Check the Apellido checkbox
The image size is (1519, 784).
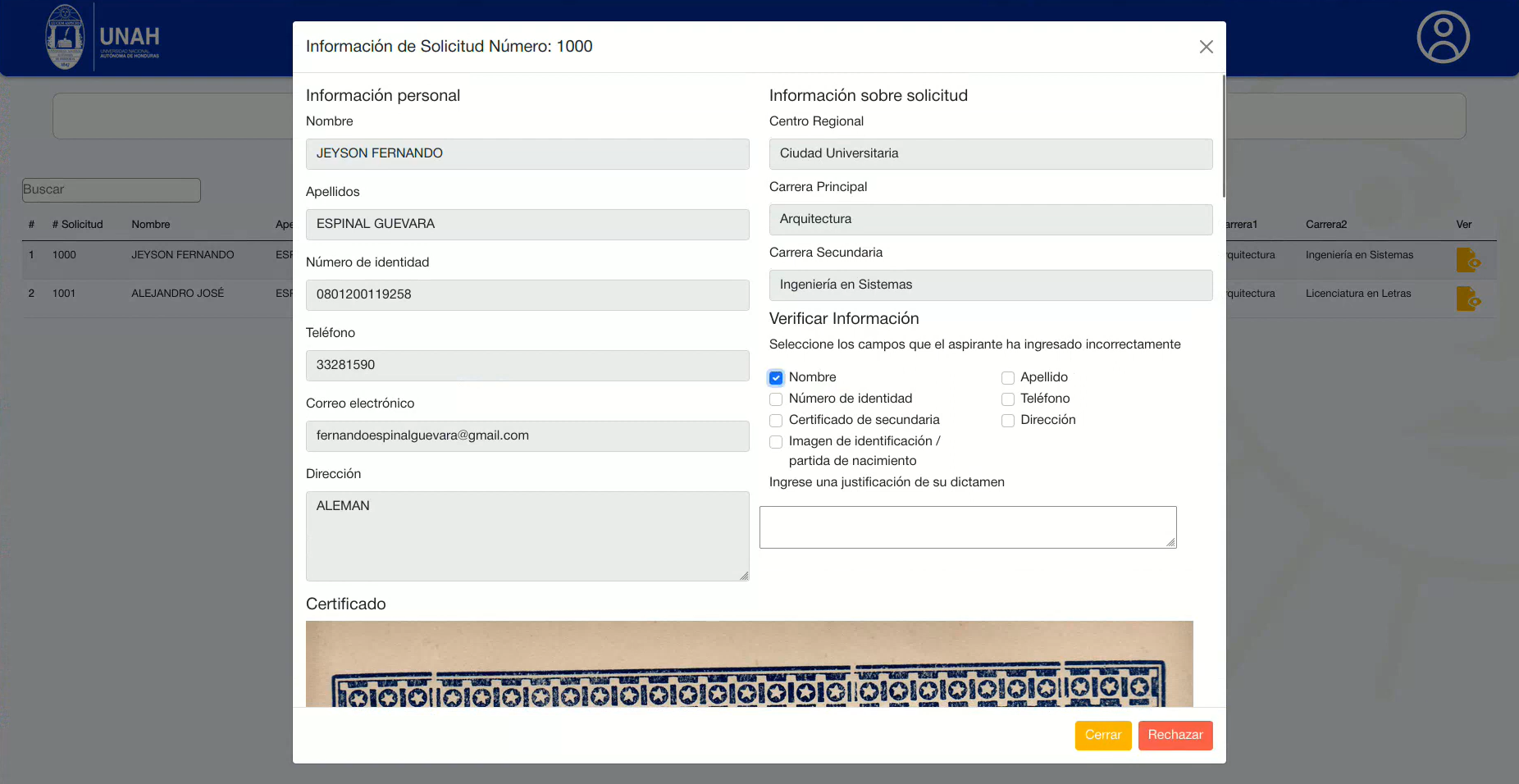click(1008, 378)
